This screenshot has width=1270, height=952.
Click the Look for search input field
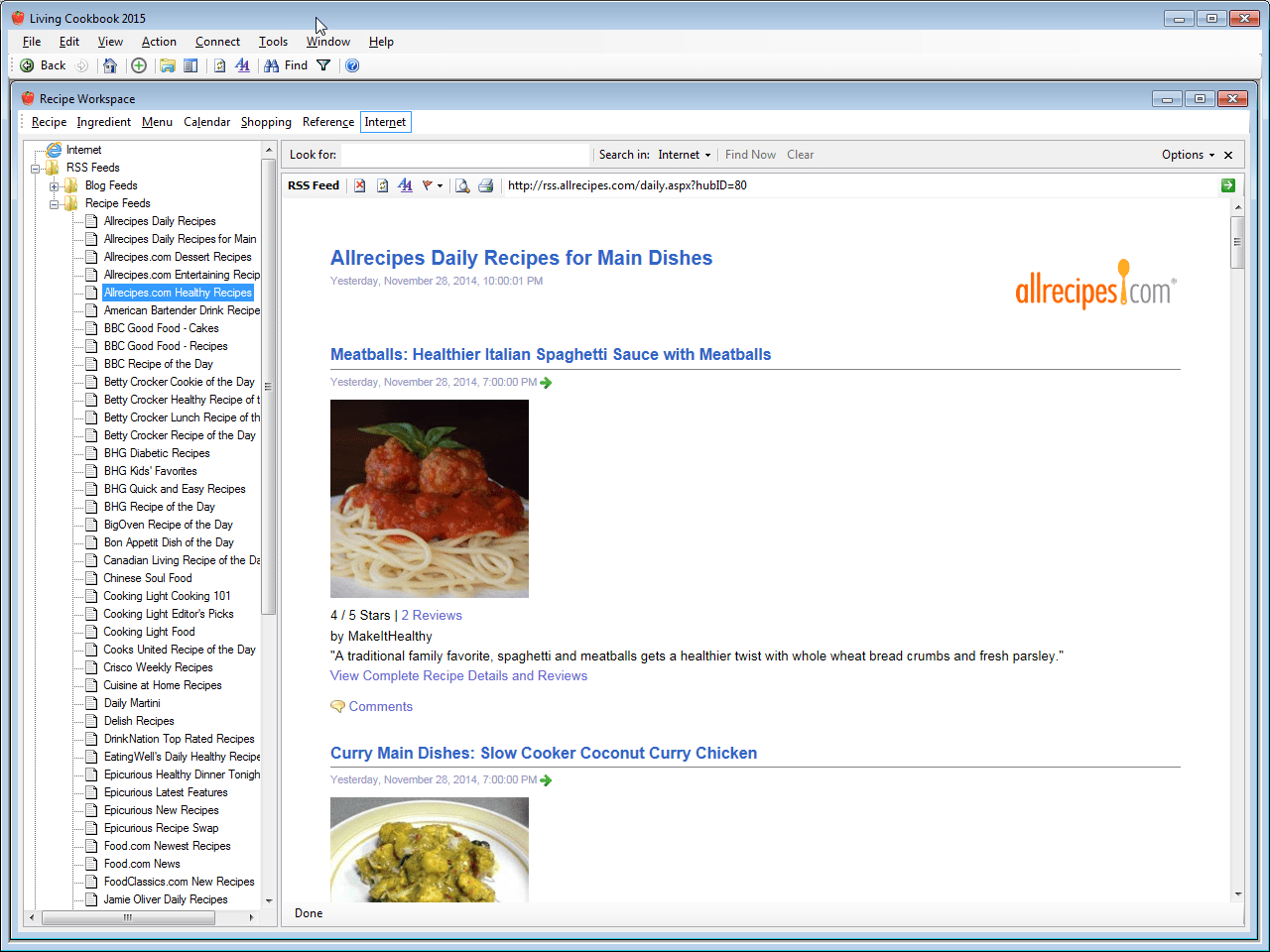[x=465, y=155]
